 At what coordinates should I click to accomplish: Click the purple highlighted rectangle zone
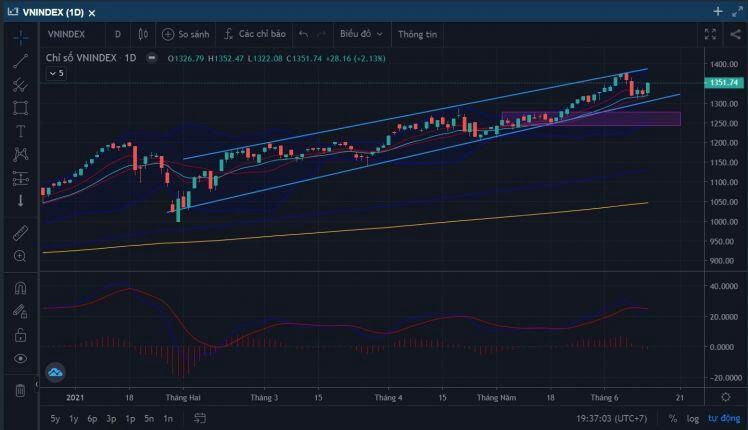tap(591, 119)
